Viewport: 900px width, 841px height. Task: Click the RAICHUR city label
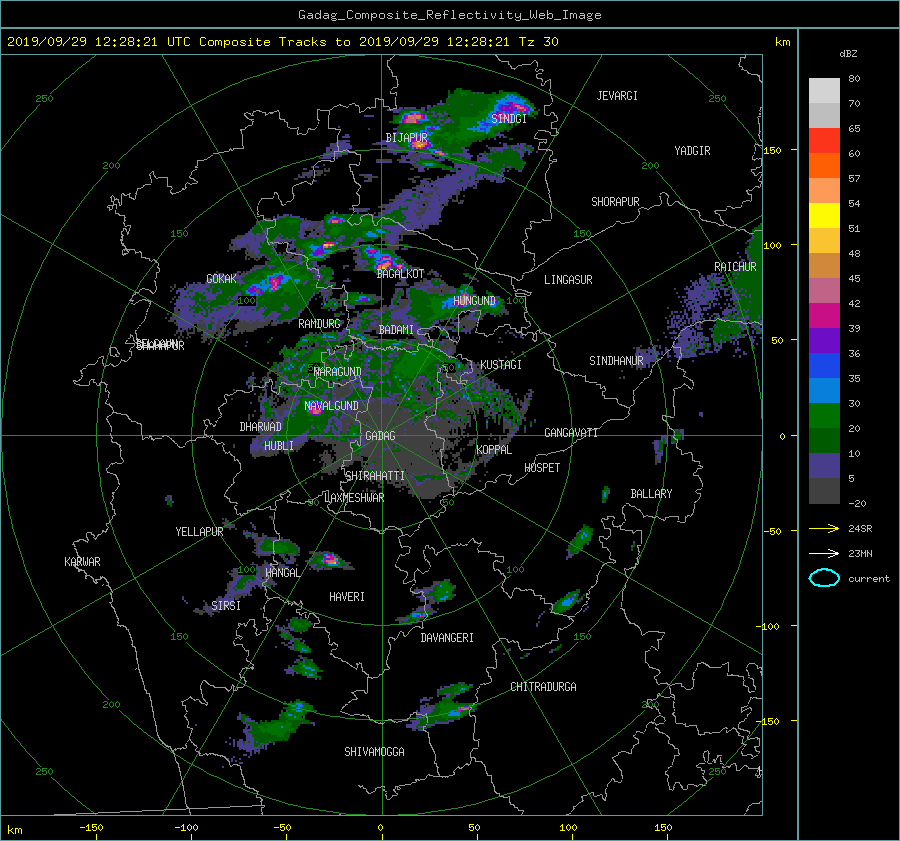[x=735, y=267]
